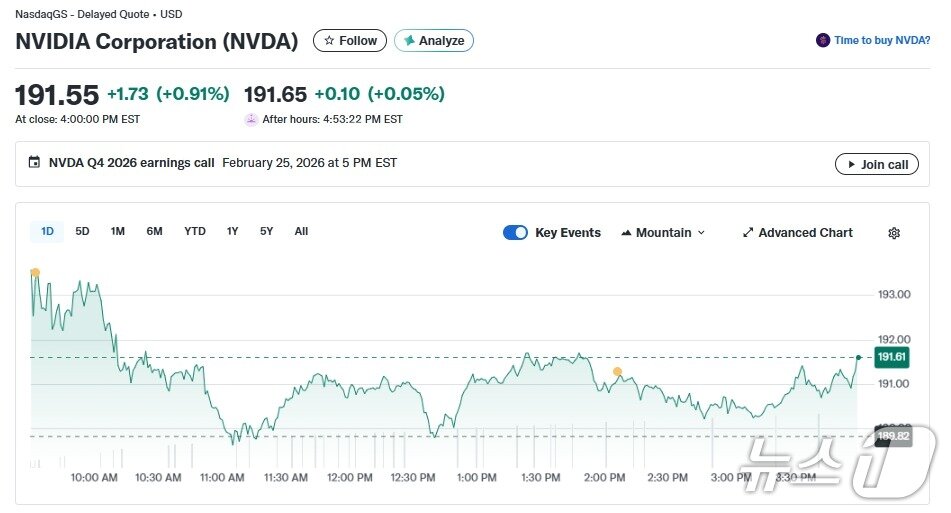Select the 5D time range tab
The height and width of the screenshot is (513, 951).
click(82, 232)
